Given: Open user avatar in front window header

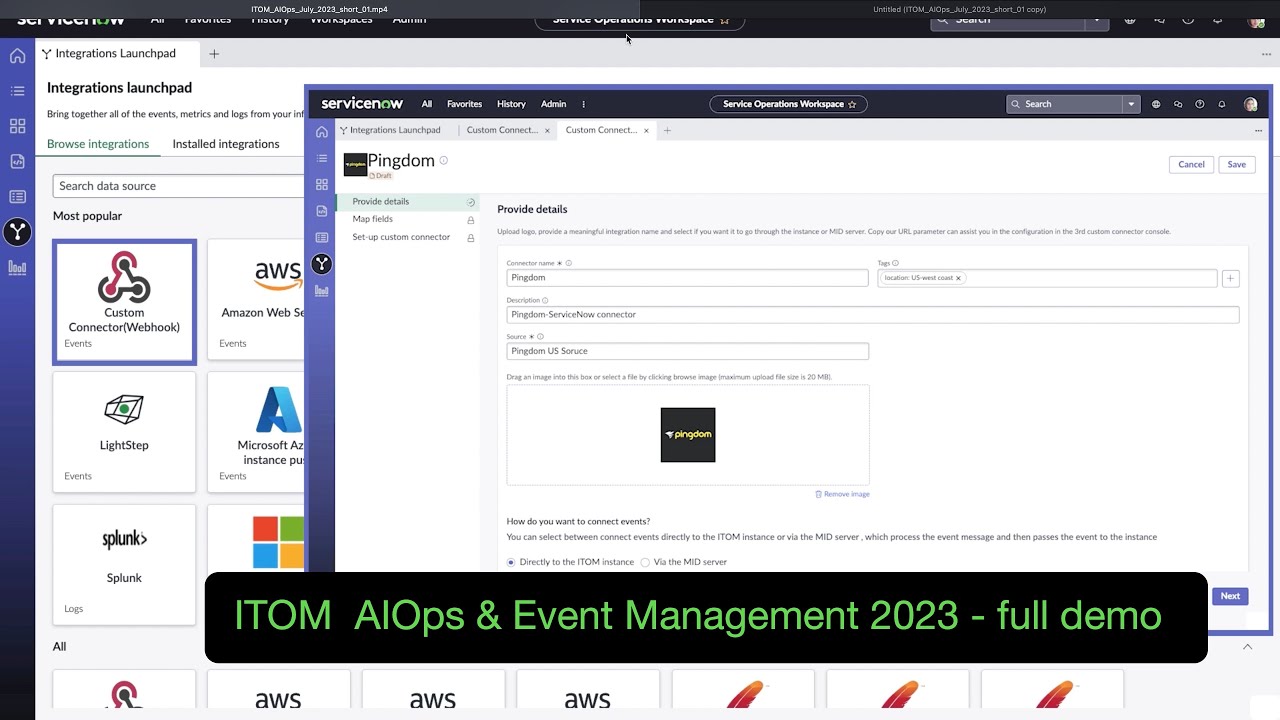Looking at the screenshot, I should coord(1250,104).
